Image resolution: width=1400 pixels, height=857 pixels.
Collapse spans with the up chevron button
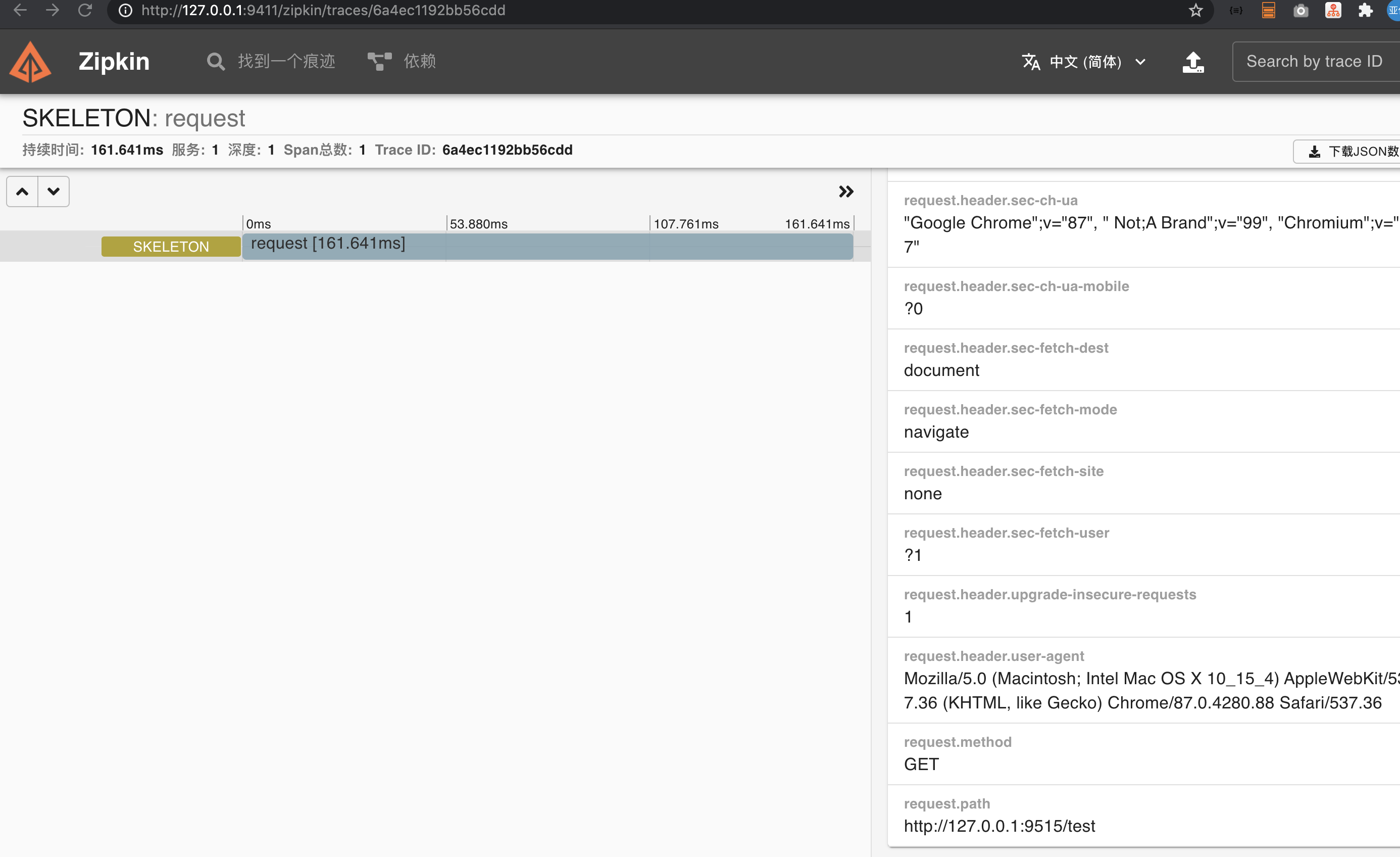coord(22,192)
